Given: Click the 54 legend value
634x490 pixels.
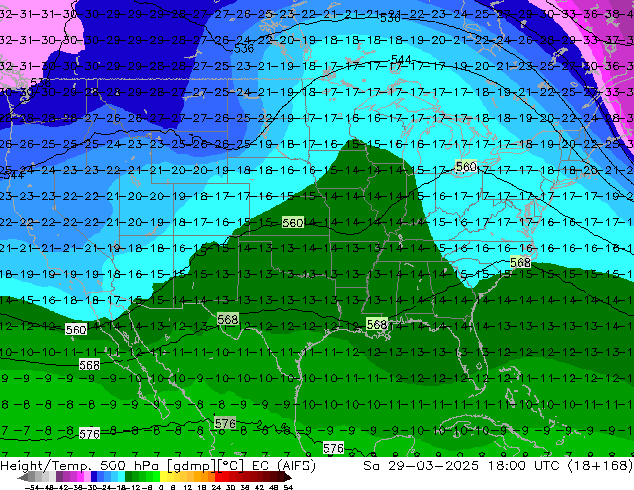Looking at the screenshot, I should tap(288, 487).
